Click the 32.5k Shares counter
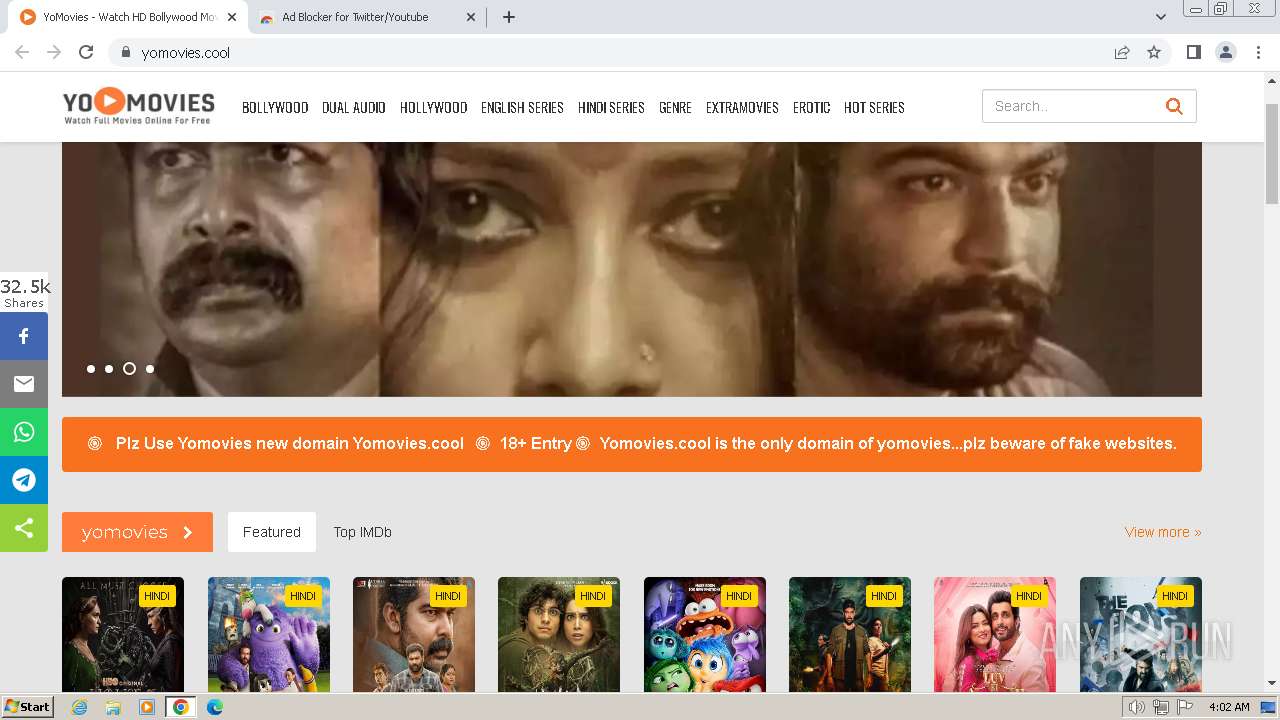 coord(25,293)
